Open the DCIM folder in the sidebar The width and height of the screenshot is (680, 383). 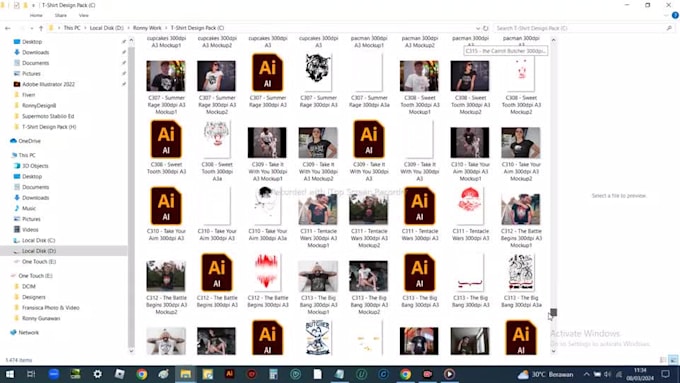(29, 286)
